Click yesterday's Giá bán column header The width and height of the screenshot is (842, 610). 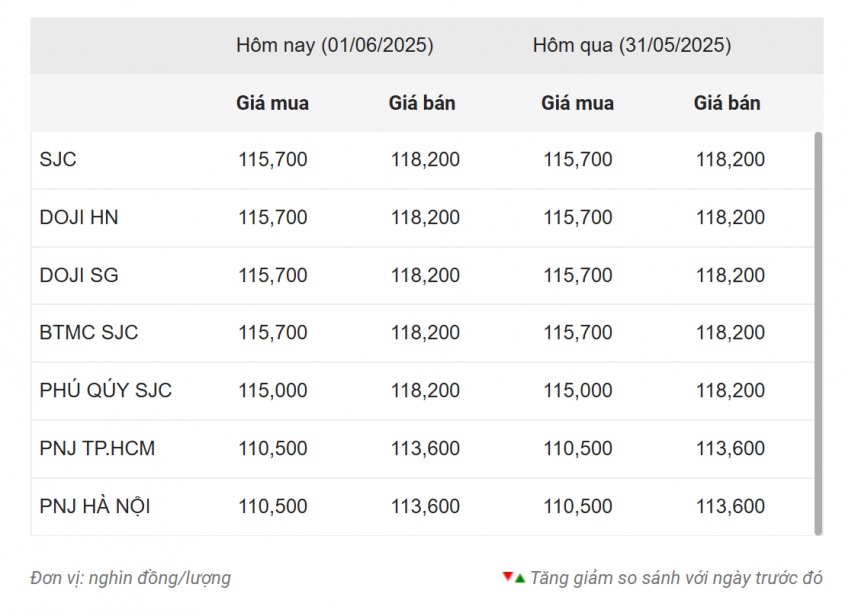pos(727,103)
